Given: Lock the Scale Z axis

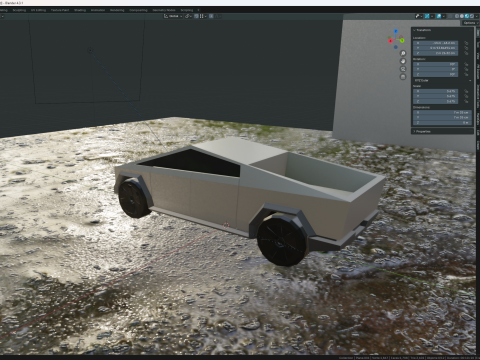Looking at the screenshot, I should 466,101.
